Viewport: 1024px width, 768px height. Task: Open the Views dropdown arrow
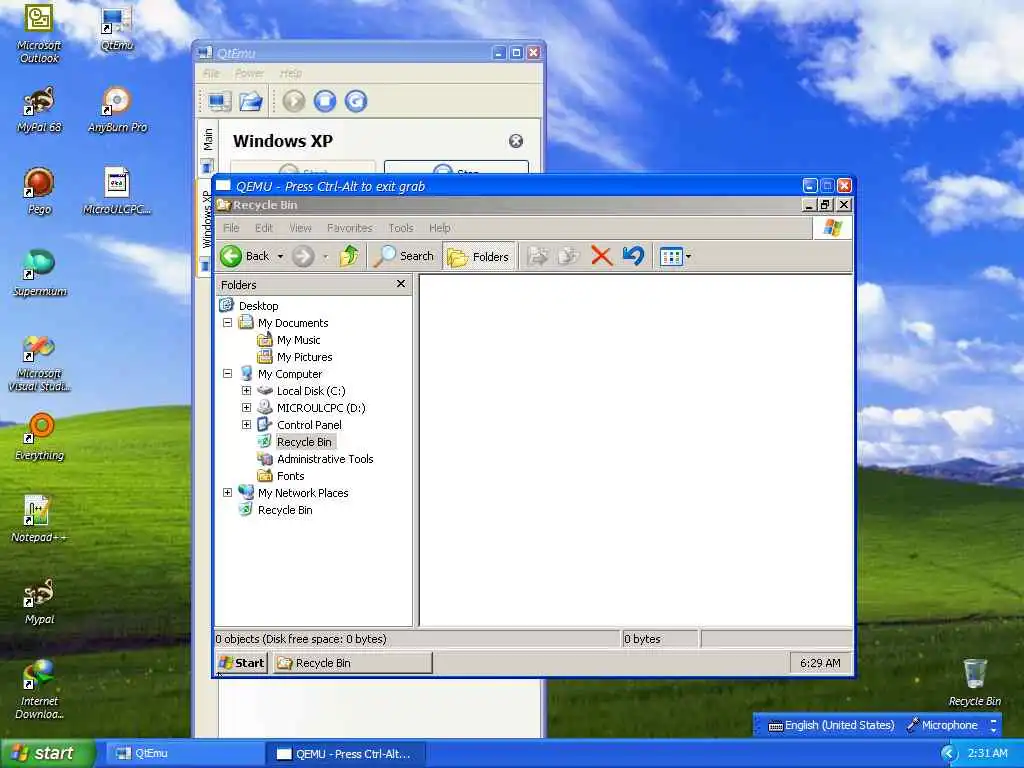[x=688, y=257]
